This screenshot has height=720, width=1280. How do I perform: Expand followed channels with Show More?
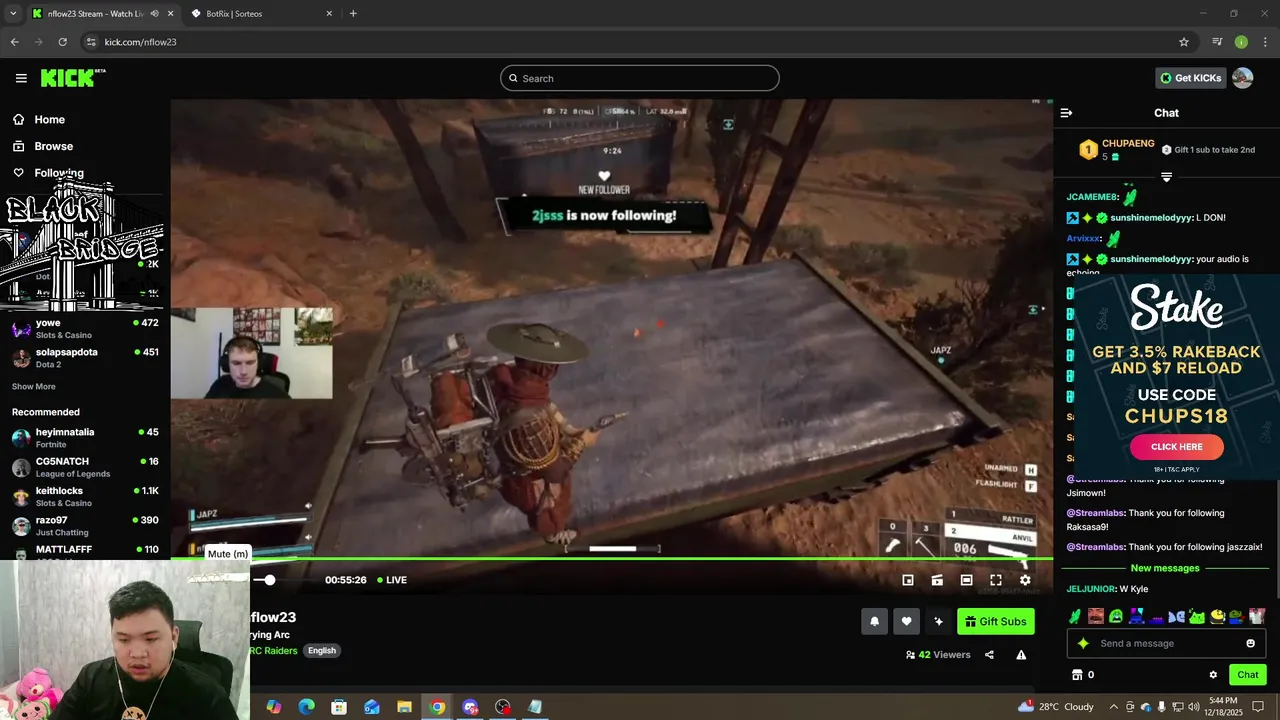34,387
